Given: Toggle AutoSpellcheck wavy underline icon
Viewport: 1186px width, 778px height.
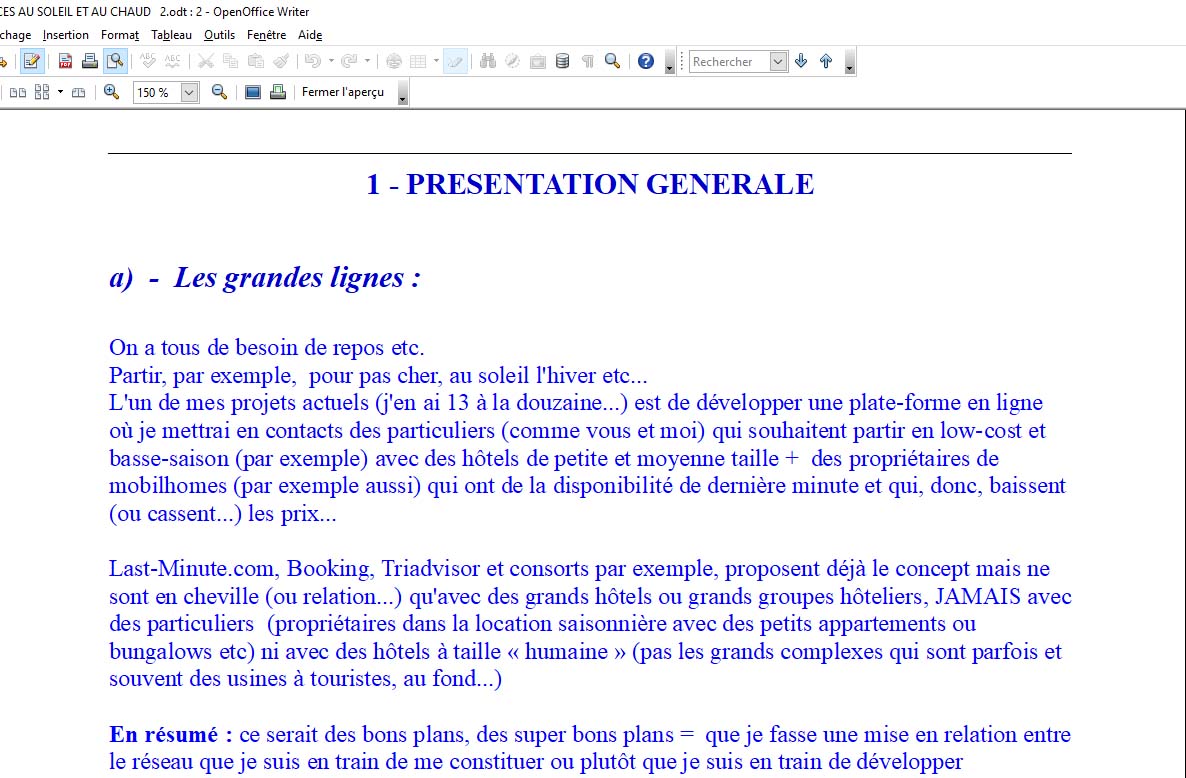Looking at the screenshot, I should pos(172,61).
